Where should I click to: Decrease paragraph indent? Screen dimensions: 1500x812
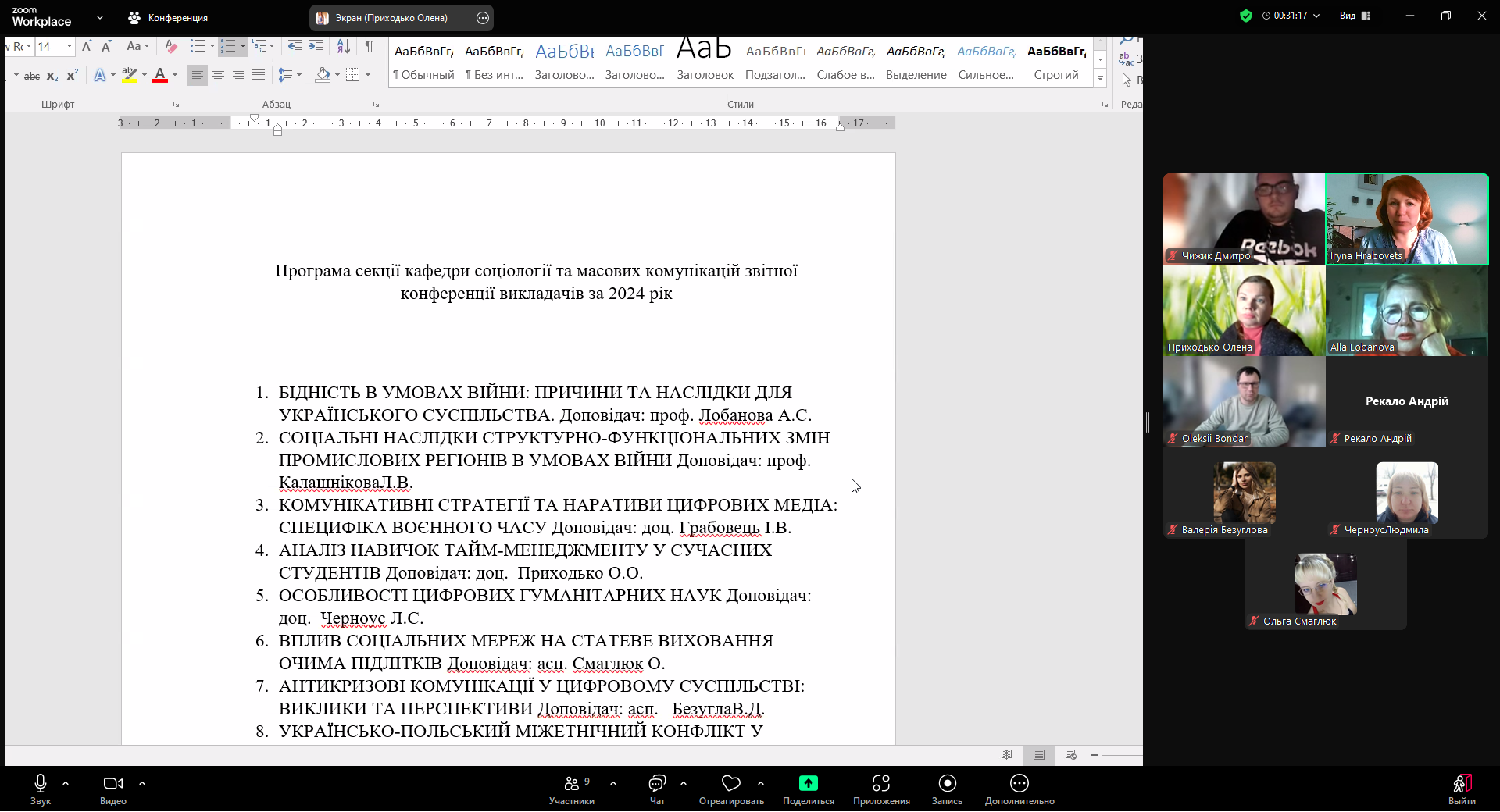tap(295, 47)
